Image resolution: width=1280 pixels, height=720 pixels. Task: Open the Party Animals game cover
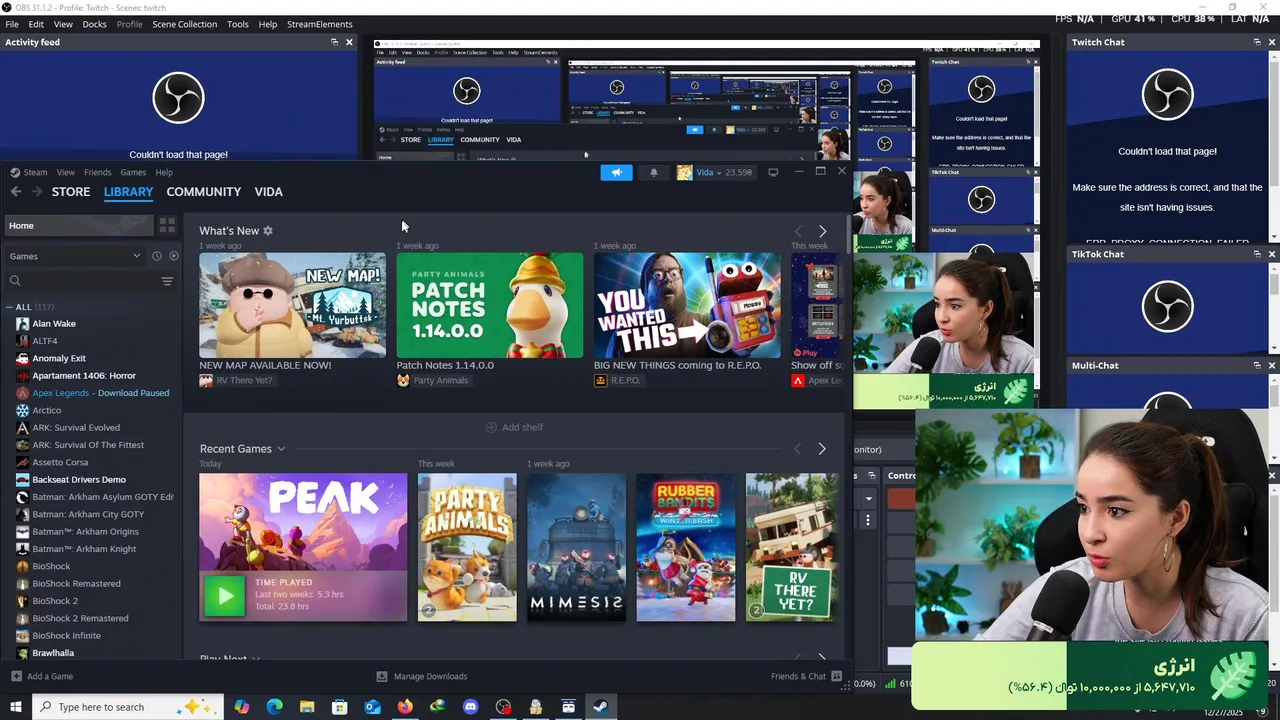pyautogui.click(x=467, y=547)
